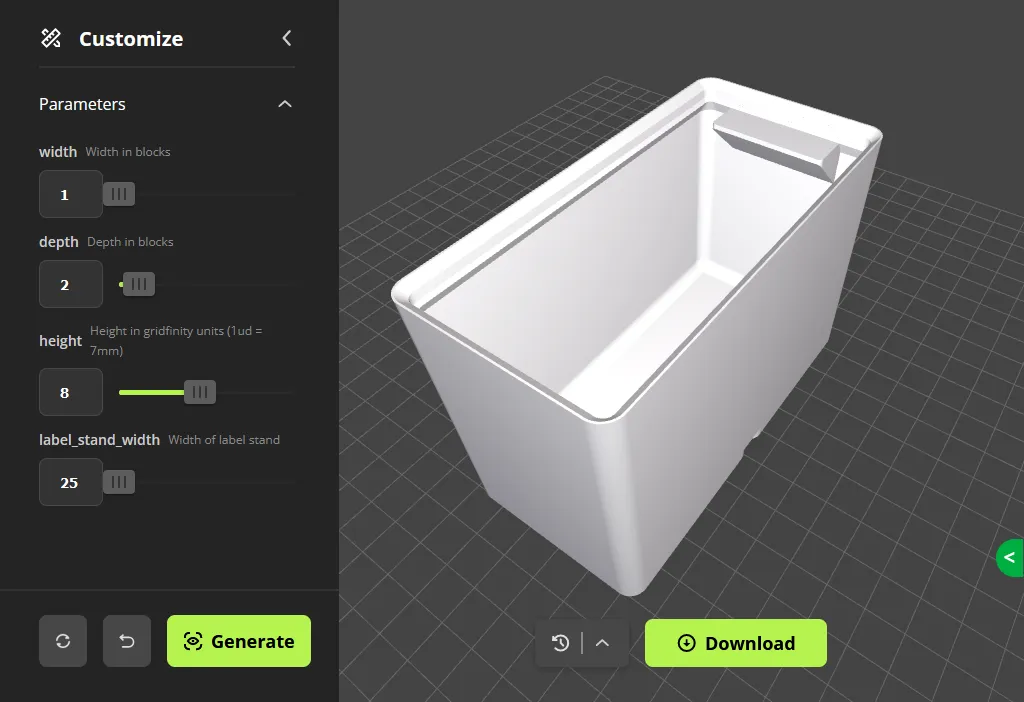Click the height value field showing 8
This screenshot has width=1024, height=702.
[x=70, y=391]
